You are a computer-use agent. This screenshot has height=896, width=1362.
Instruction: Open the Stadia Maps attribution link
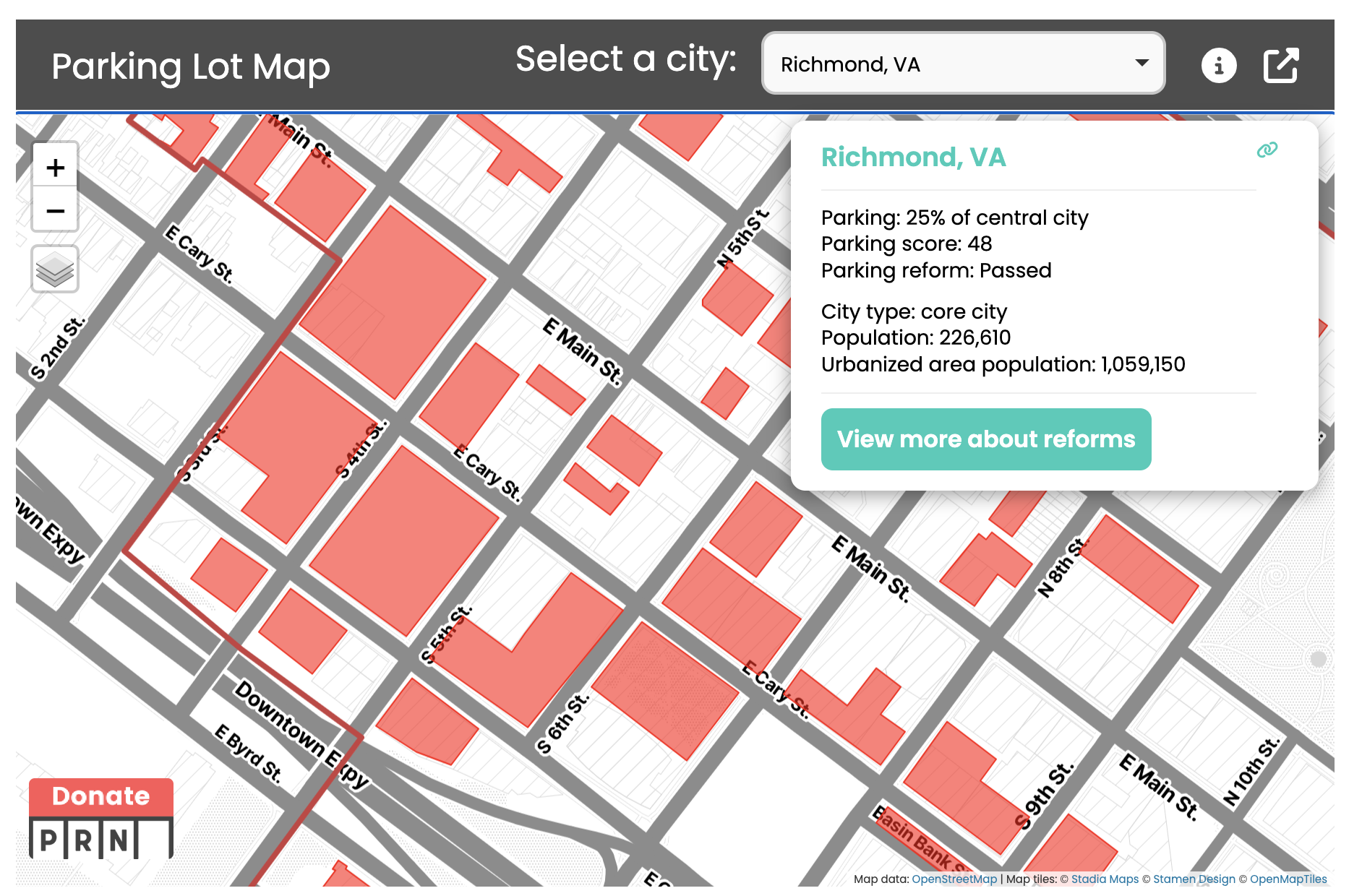point(1104,879)
